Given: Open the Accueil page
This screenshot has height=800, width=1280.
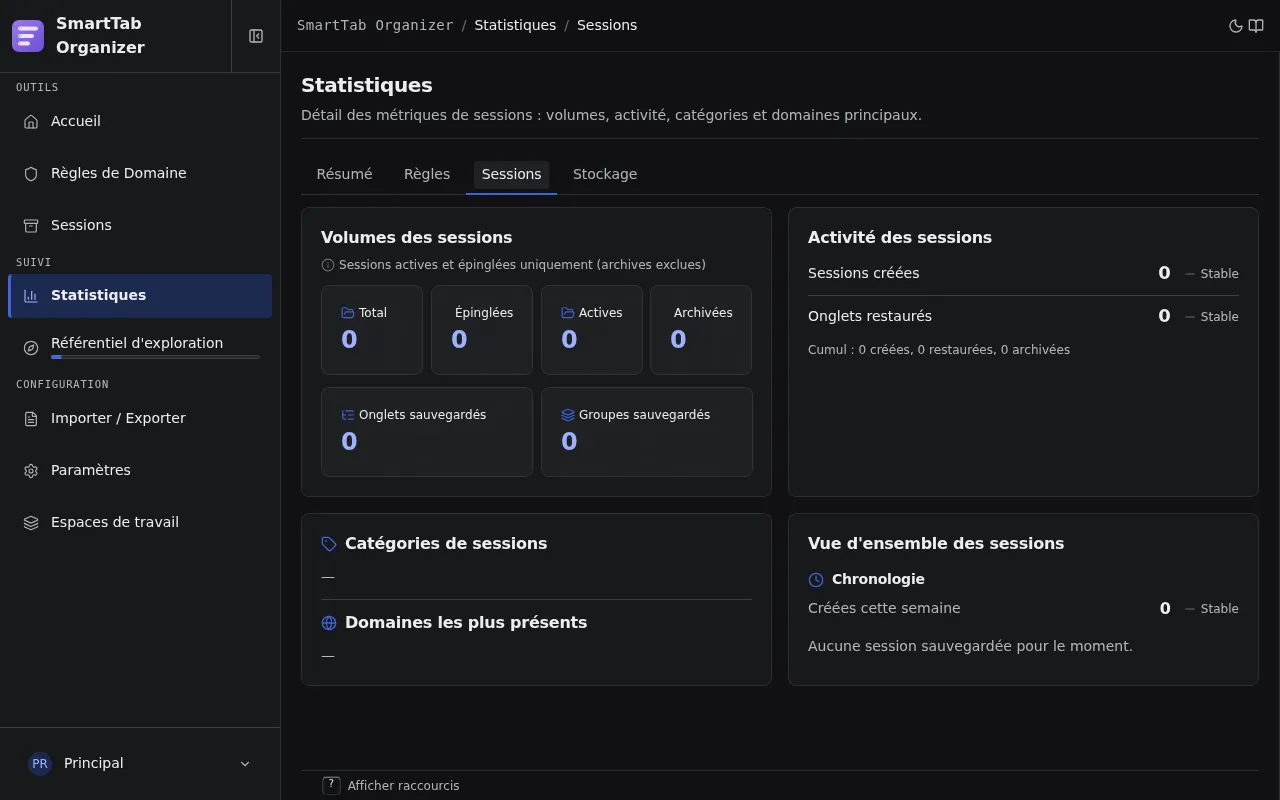Looking at the screenshot, I should (x=140, y=121).
